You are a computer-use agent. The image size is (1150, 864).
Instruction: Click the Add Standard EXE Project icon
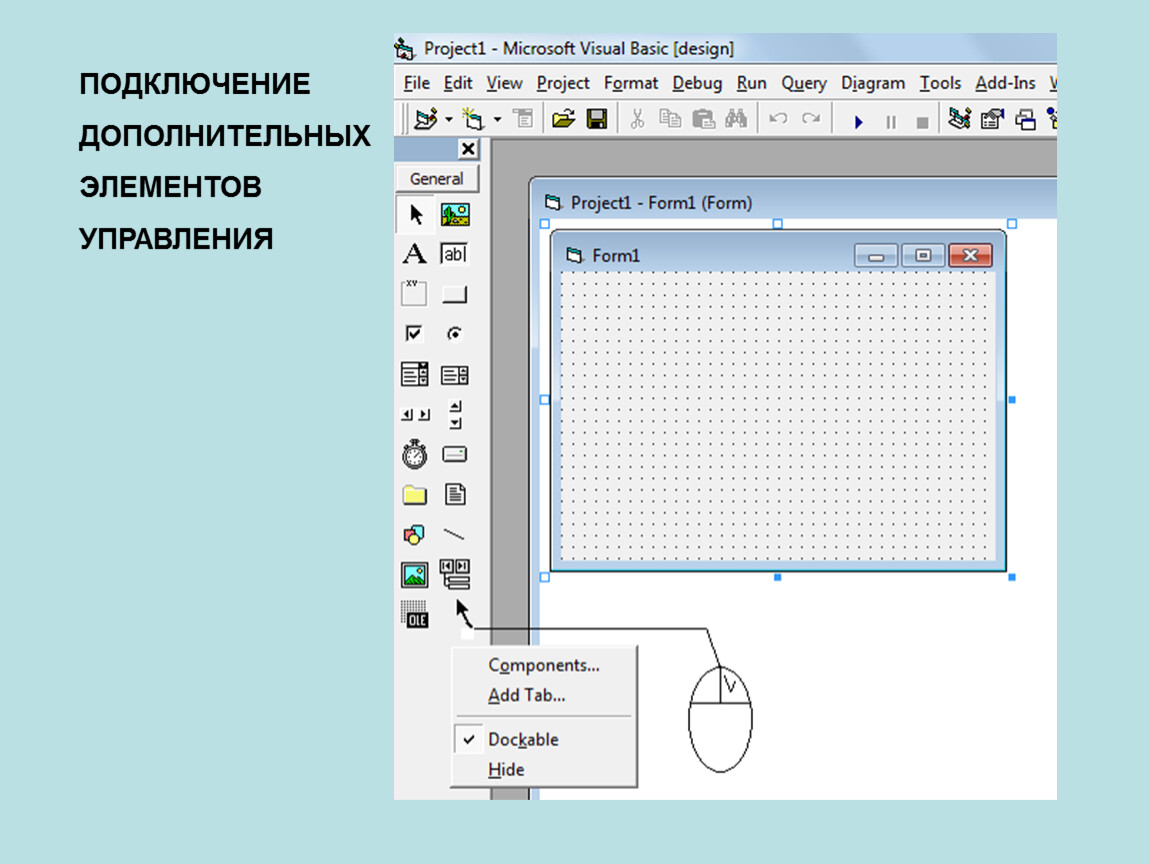coord(425,119)
